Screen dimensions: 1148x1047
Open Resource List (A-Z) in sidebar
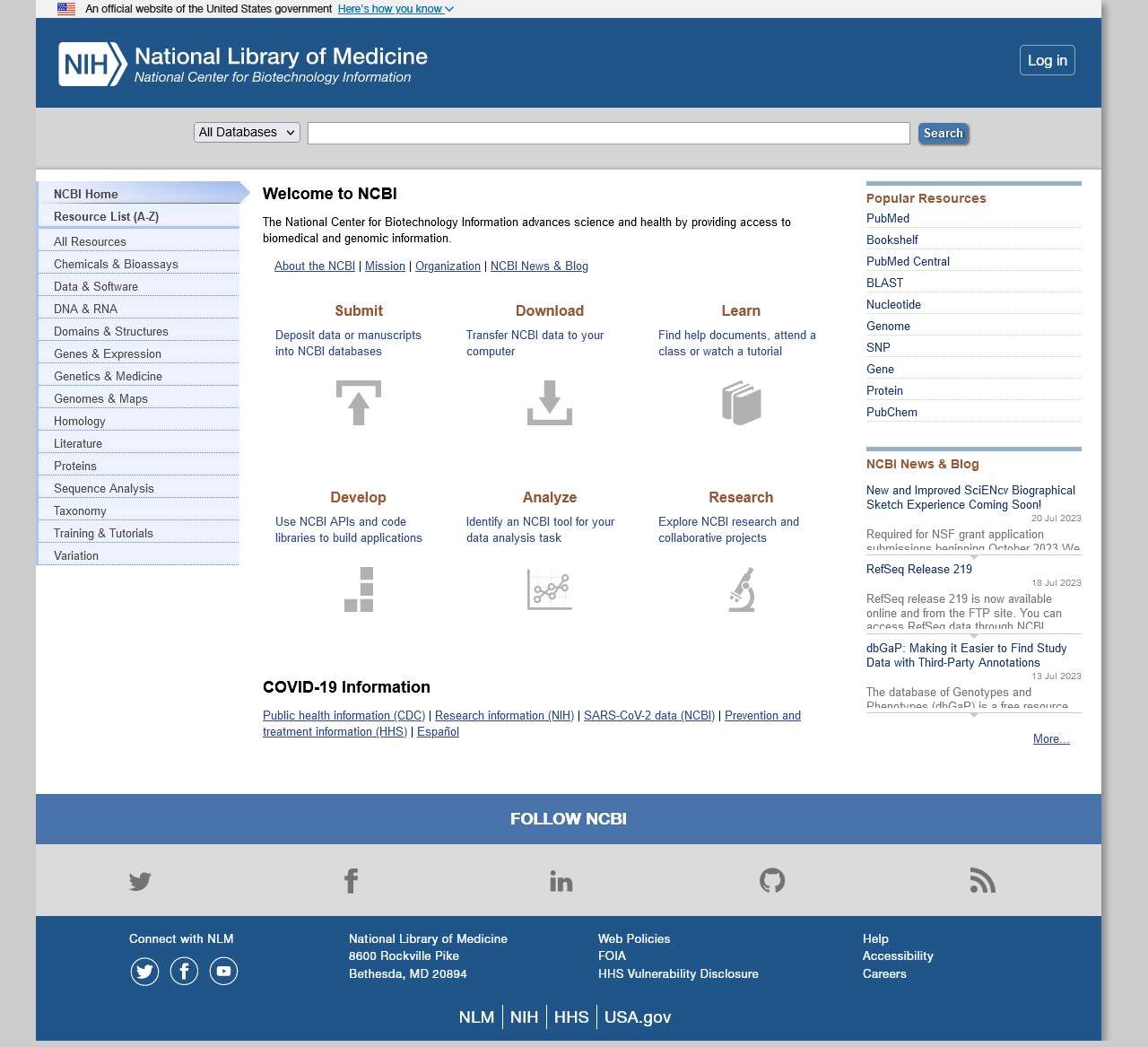point(139,216)
